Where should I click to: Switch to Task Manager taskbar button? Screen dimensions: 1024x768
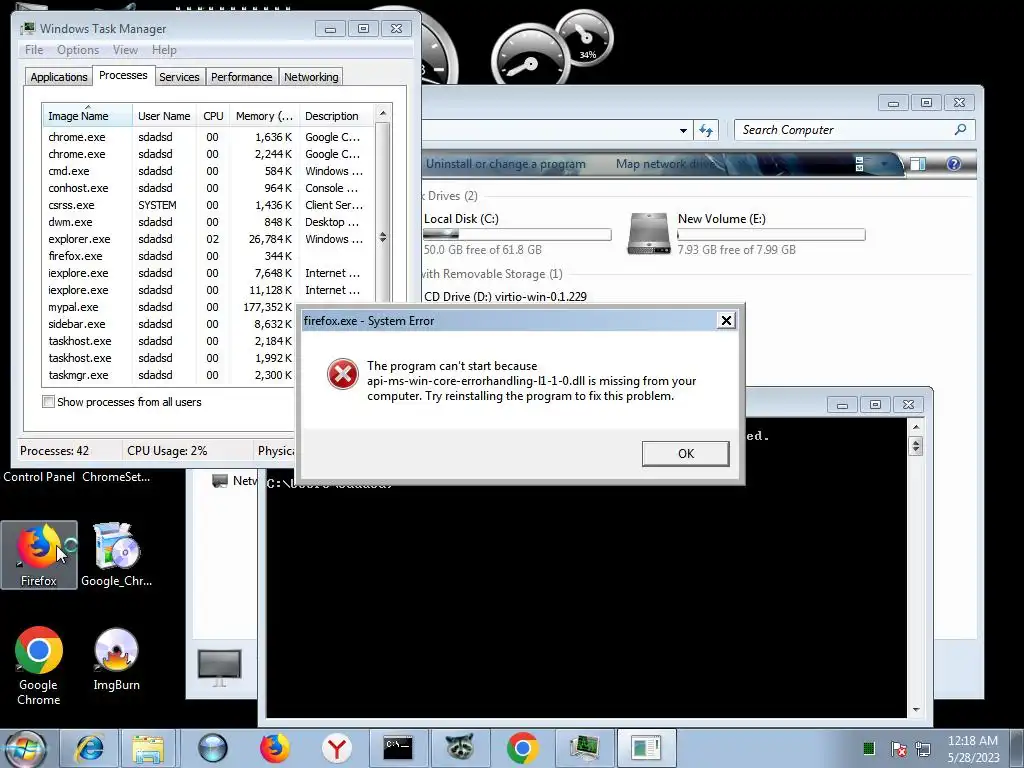coord(584,748)
